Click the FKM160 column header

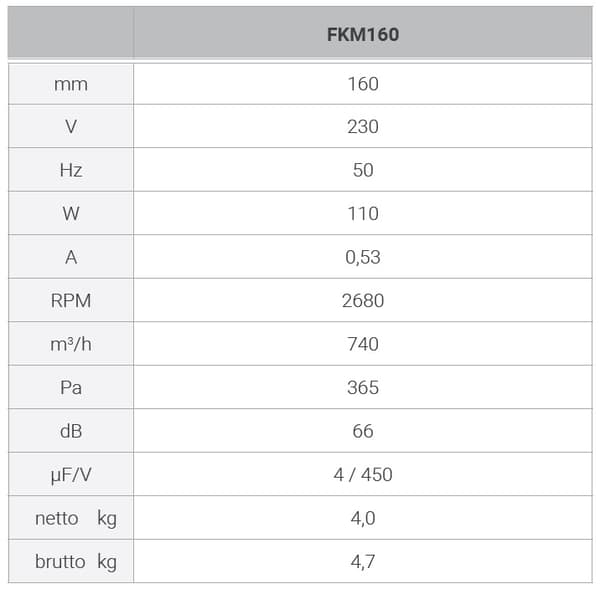click(363, 34)
